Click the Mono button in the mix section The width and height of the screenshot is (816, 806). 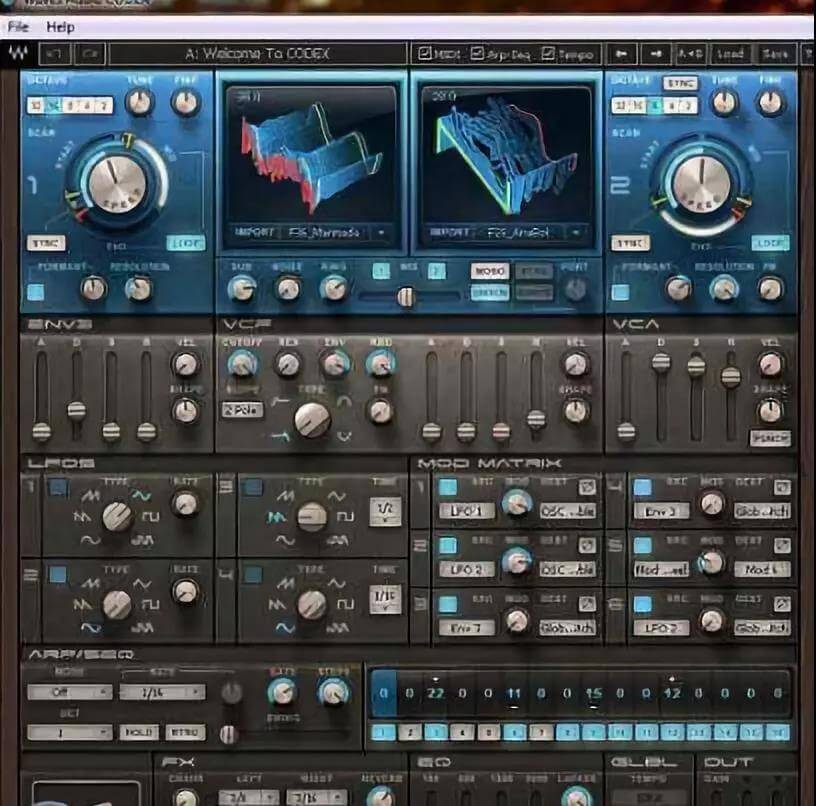(x=490, y=272)
